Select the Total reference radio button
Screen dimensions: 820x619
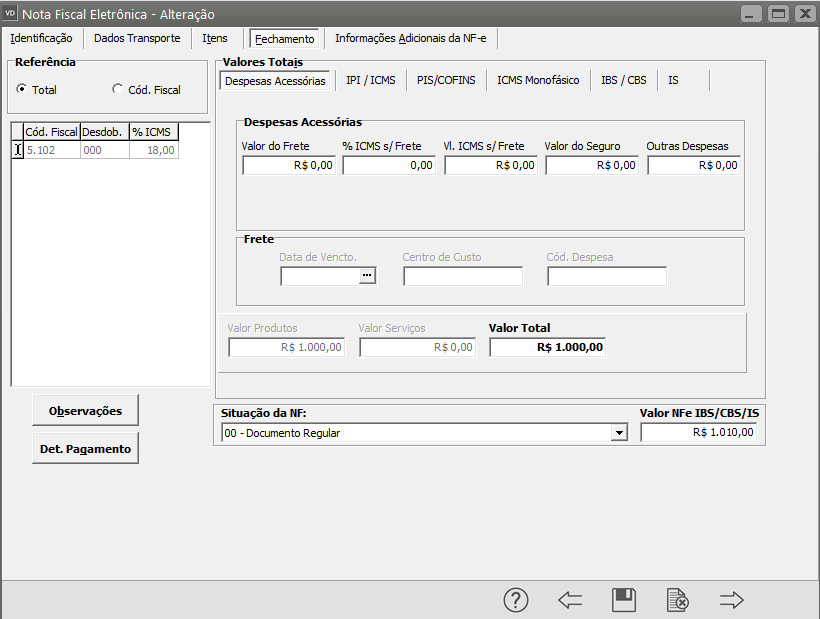pos(22,90)
